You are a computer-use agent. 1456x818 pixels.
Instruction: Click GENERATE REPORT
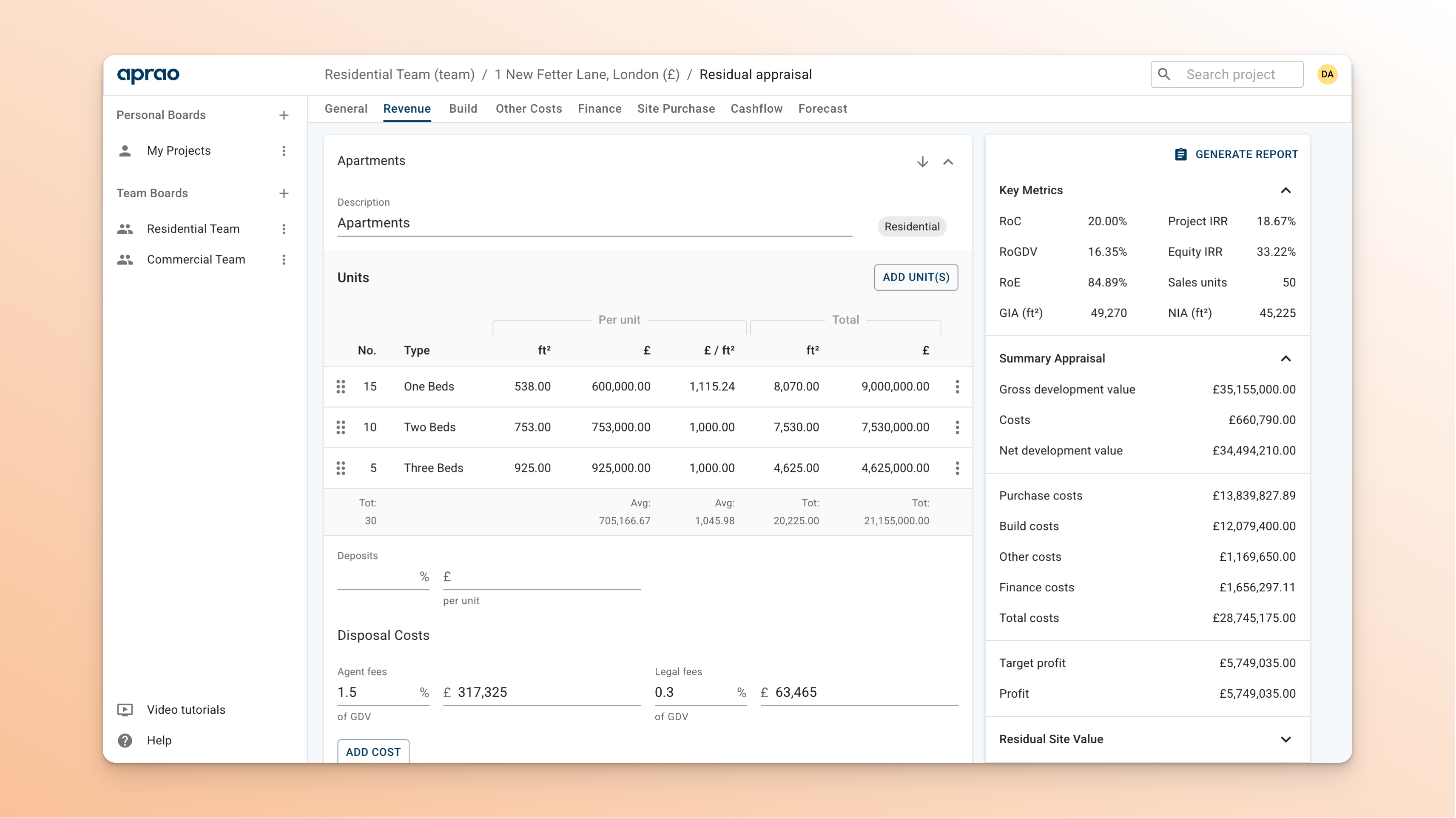coord(1236,154)
